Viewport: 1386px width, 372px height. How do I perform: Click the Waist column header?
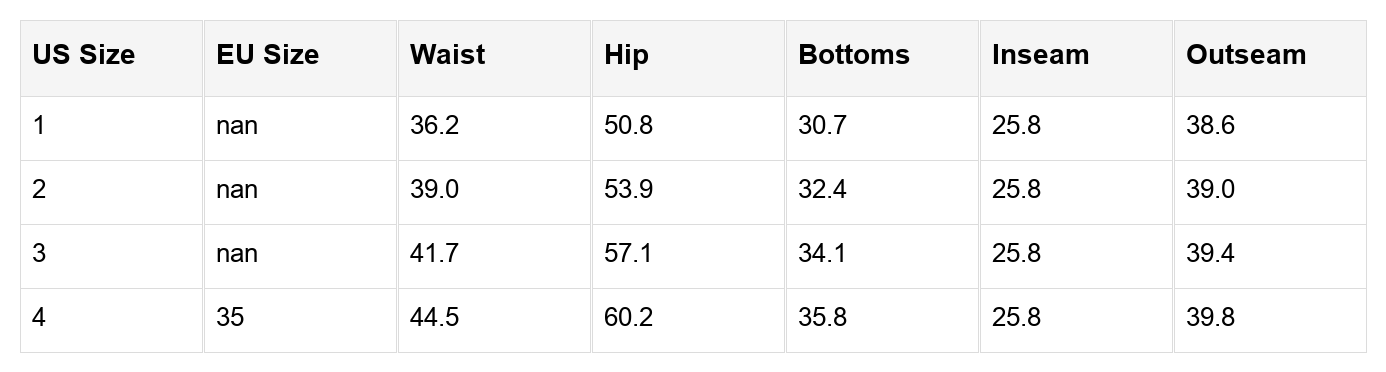(x=494, y=58)
